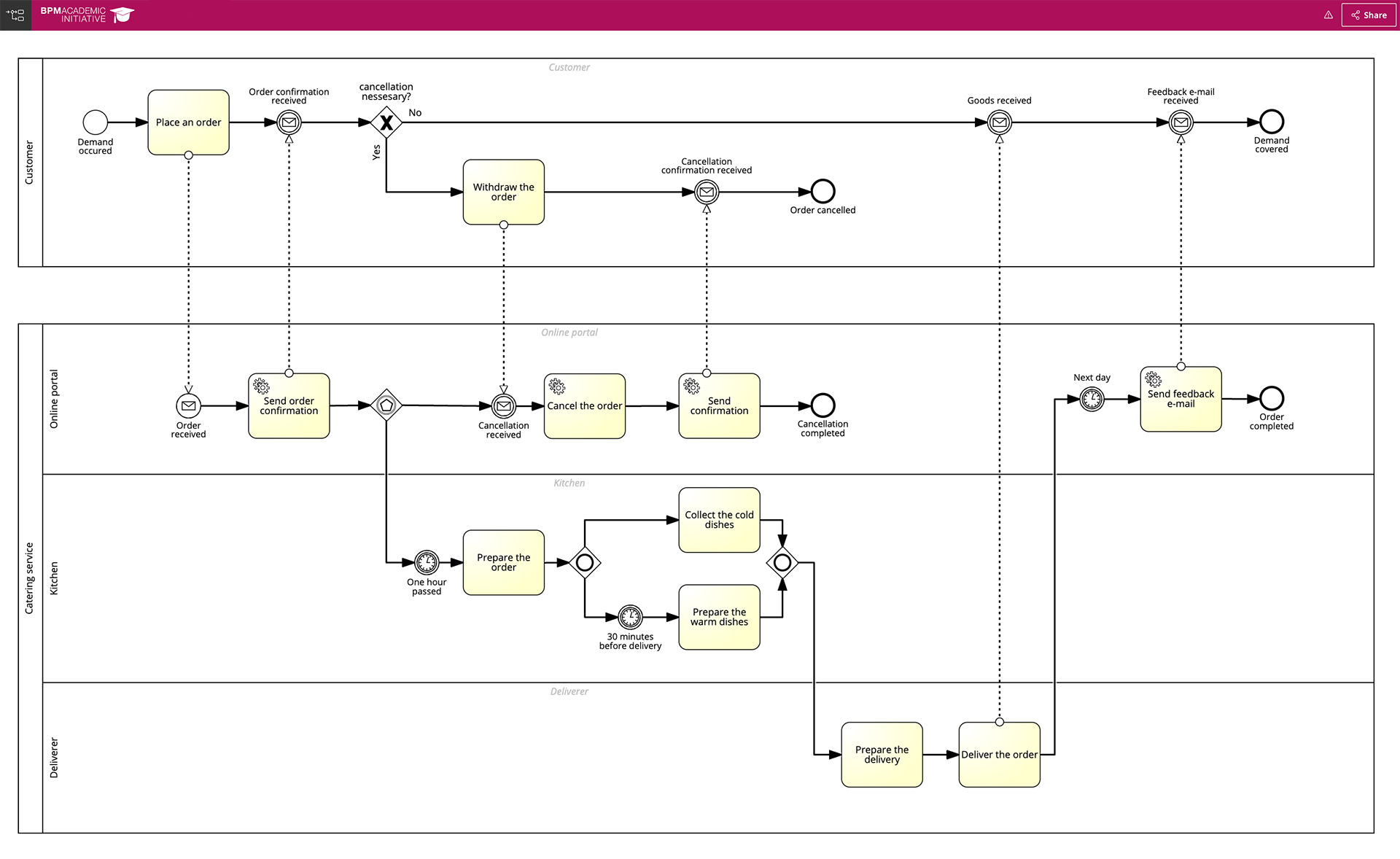Click the BPM Academic Initiative logo link
The image size is (1400, 859).
(x=85, y=15)
